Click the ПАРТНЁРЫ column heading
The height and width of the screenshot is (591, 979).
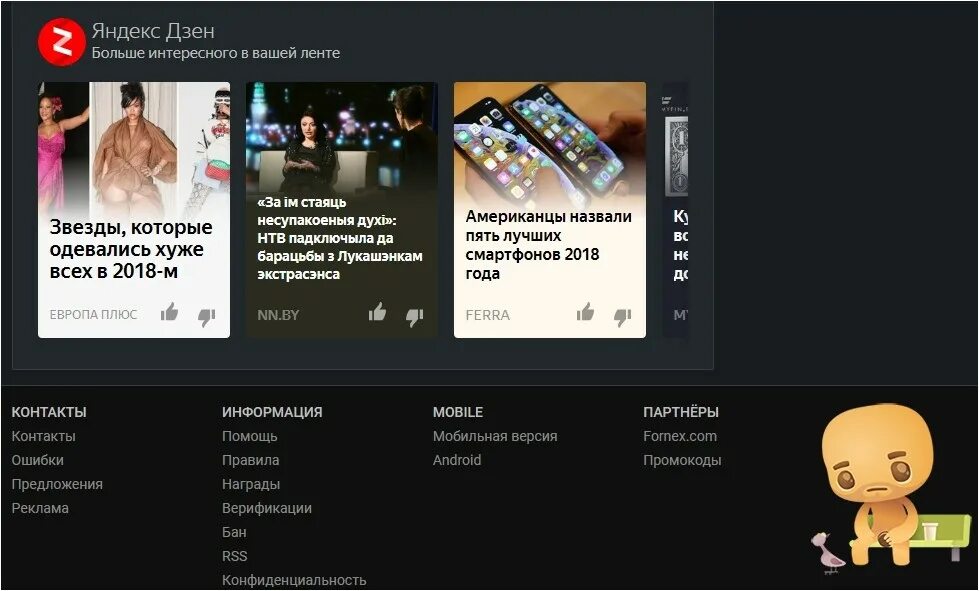[x=681, y=412]
